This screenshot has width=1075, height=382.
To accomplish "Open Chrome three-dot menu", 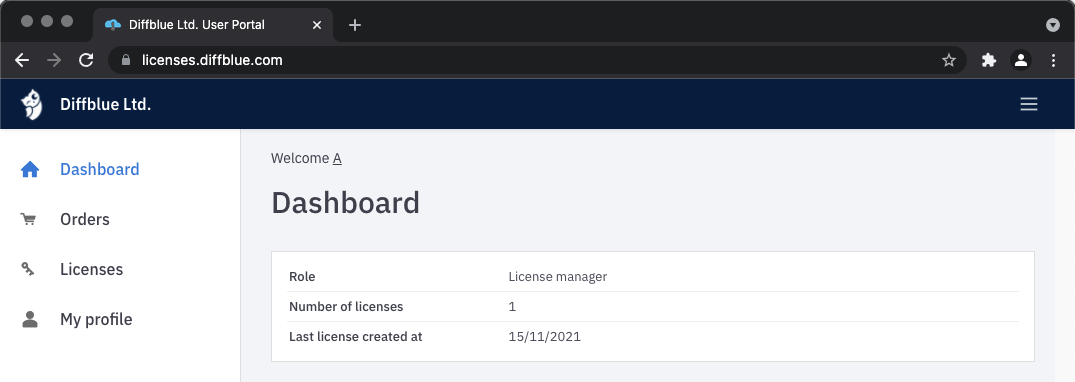I will pos(1054,60).
